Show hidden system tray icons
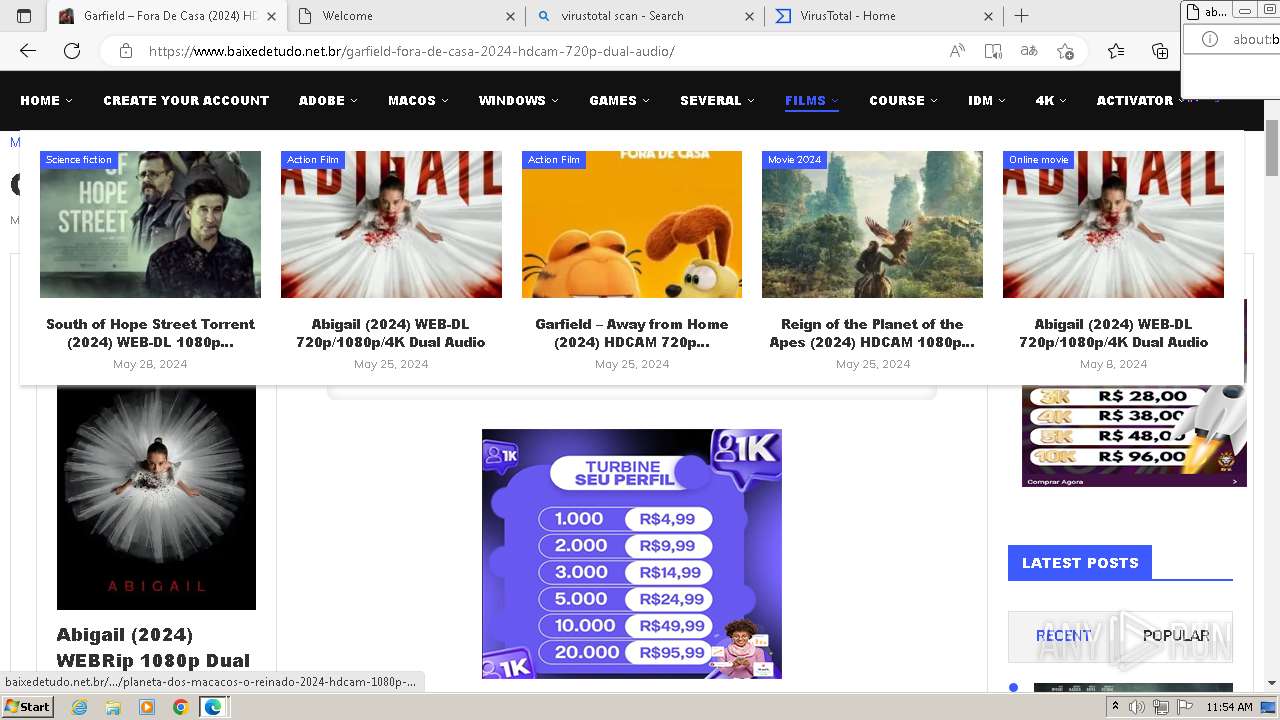The image size is (1280, 720). (x=1115, y=707)
